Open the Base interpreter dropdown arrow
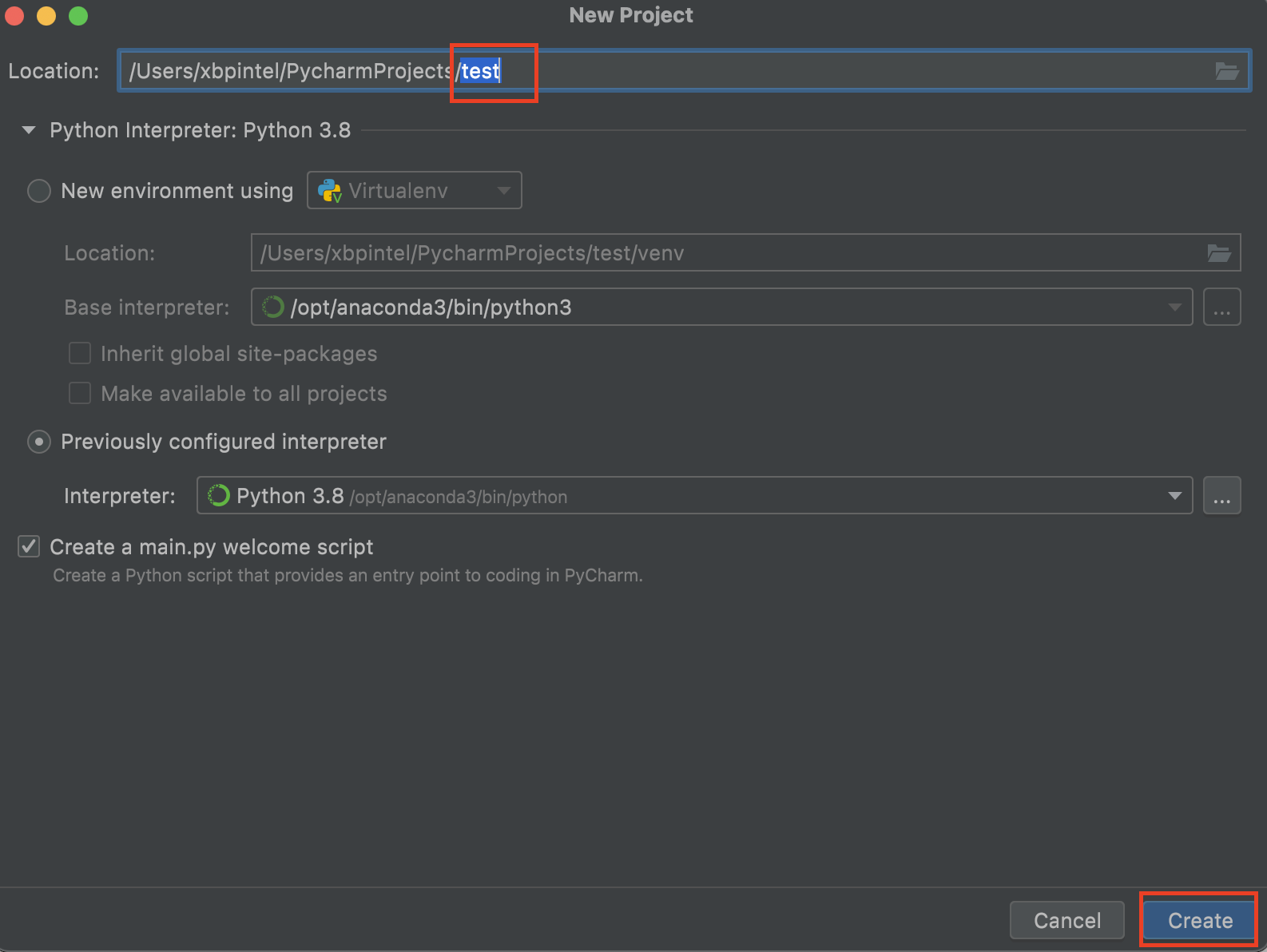 (1174, 307)
